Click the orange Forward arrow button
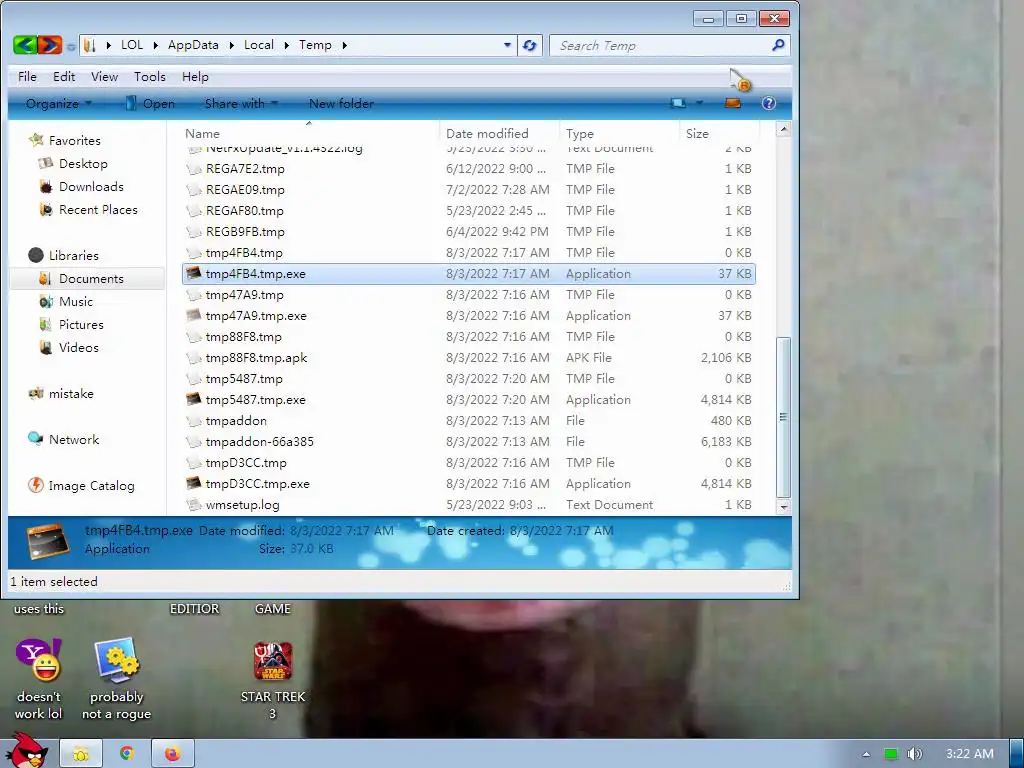The height and width of the screenshot is (768, 1024). pos(50,45)
